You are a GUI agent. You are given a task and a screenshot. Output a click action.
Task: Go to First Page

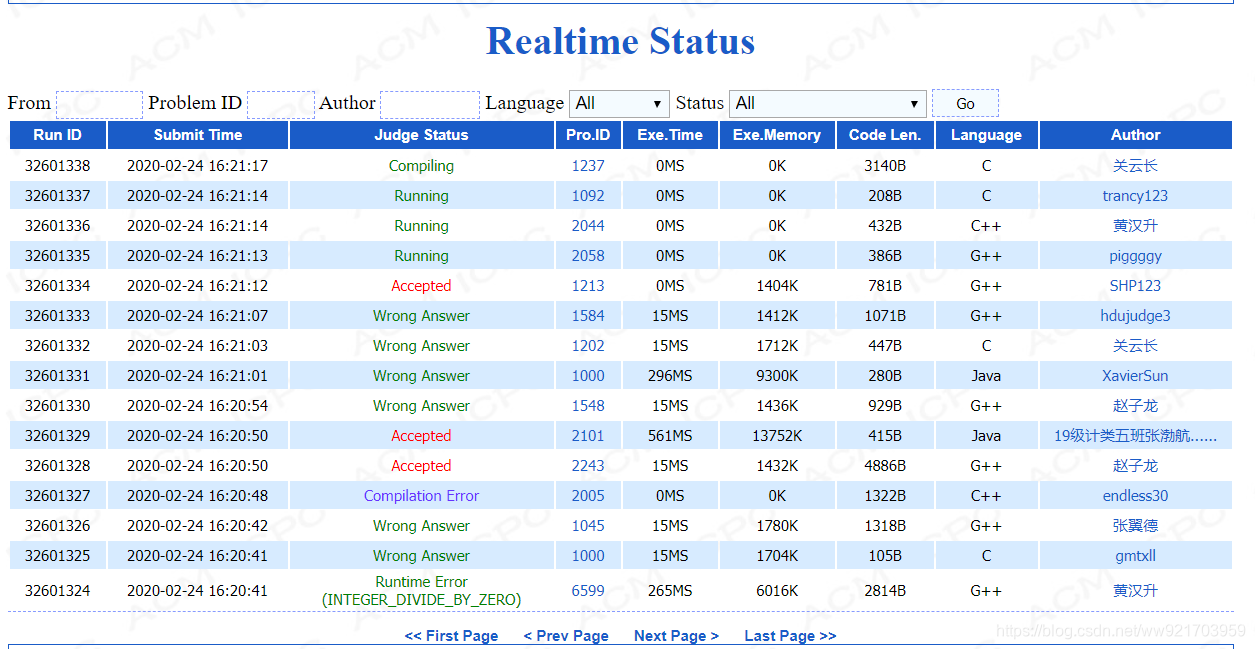(451, 636)
